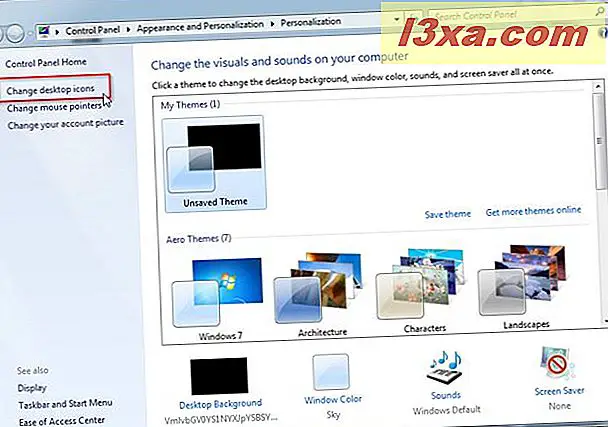Click Appearance and Personalization breadcrumb
Screen dimensions: 608x427
coord(200,26)
